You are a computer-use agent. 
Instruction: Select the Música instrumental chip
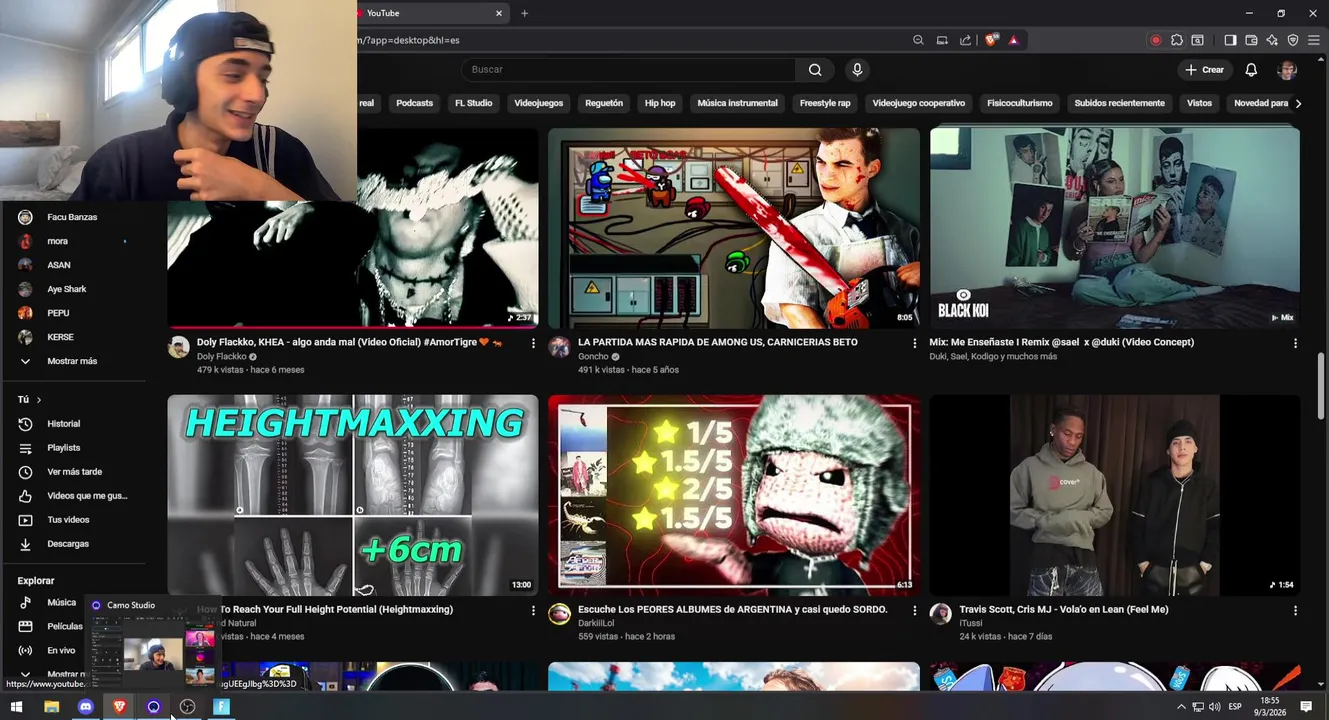click(737, 103)
